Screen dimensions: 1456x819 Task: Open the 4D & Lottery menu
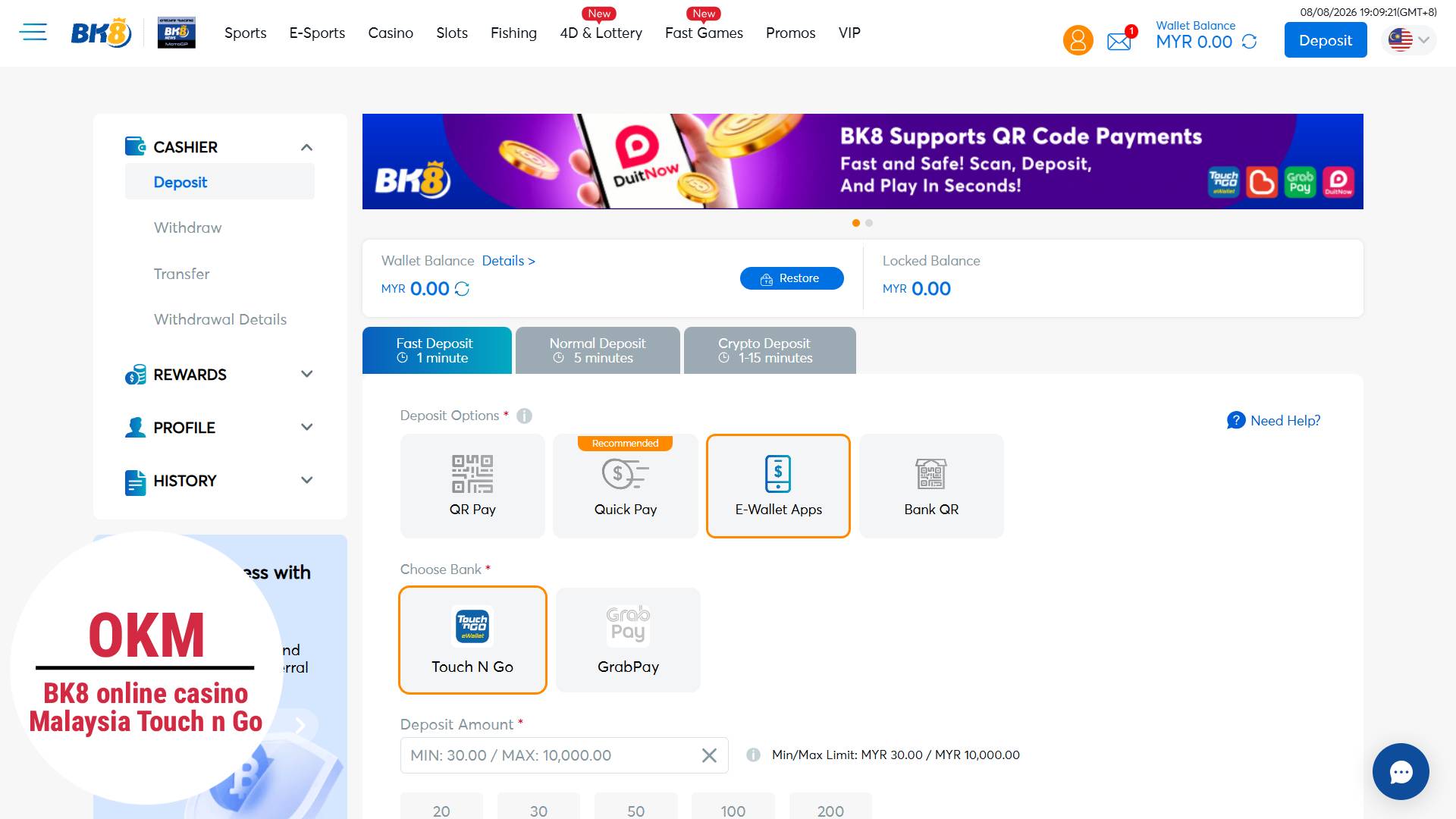coord(601,33)
